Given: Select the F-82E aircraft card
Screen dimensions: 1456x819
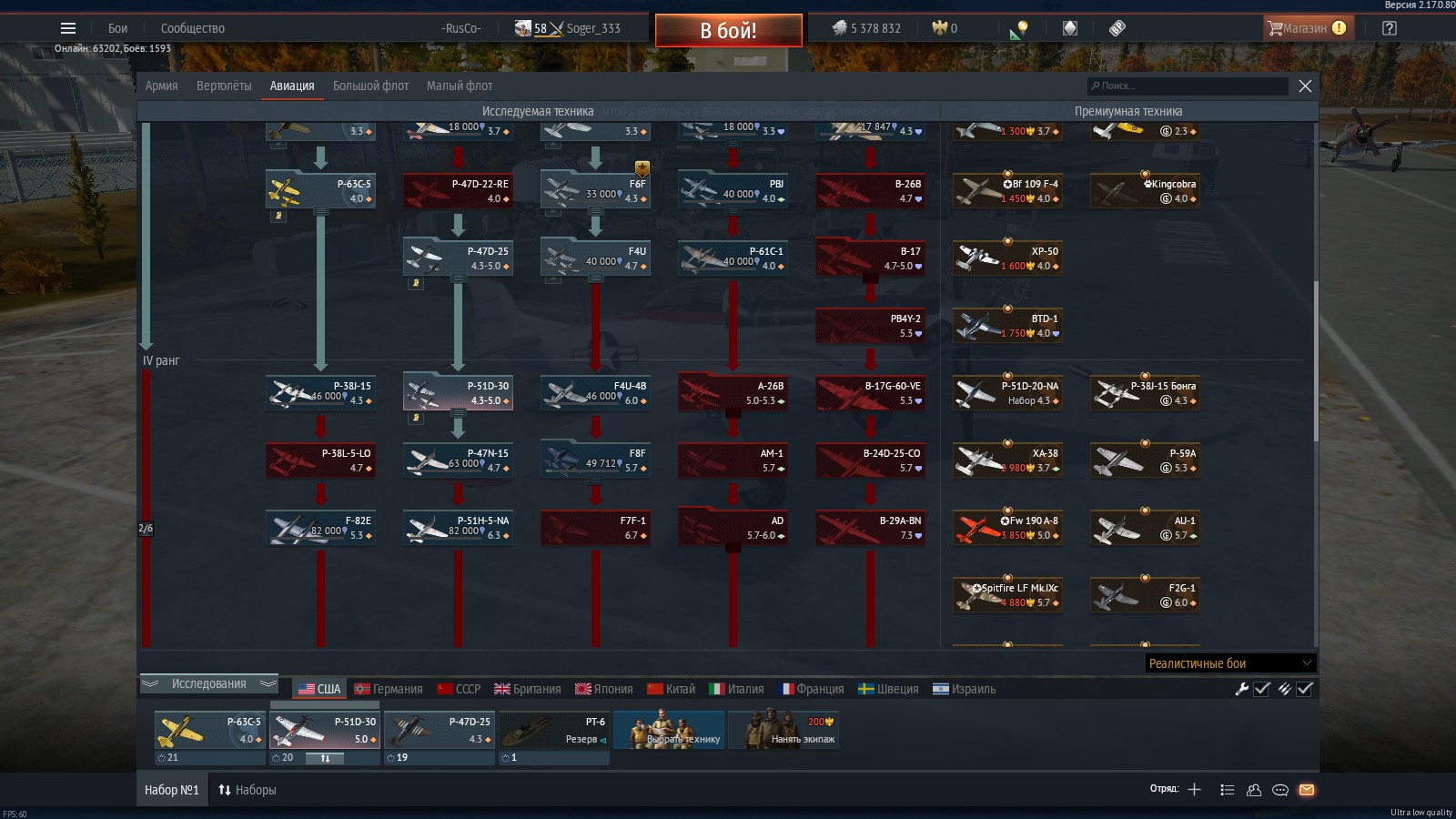Looking at the screenshot, I should coord(320,528).
